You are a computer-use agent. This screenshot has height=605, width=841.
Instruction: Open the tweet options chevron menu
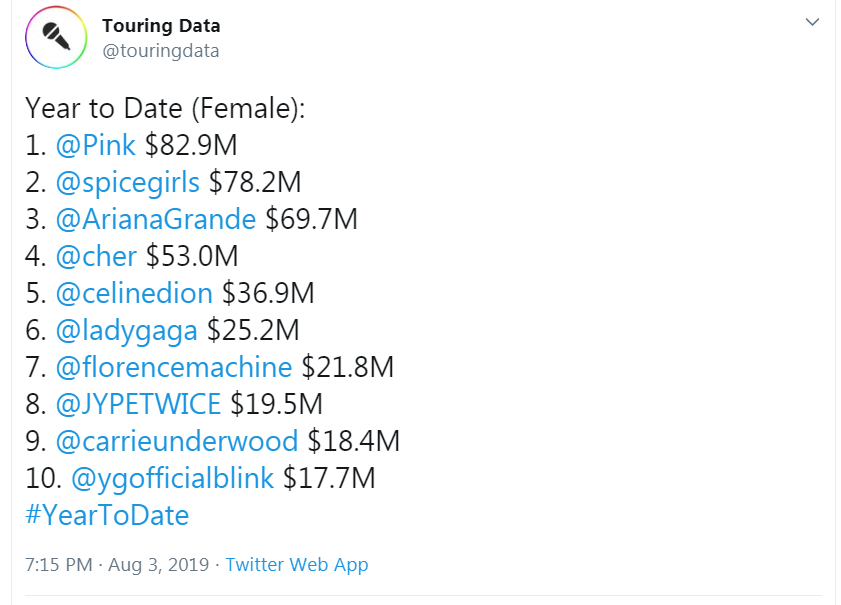pyautogui.click(x=812, y=23)
